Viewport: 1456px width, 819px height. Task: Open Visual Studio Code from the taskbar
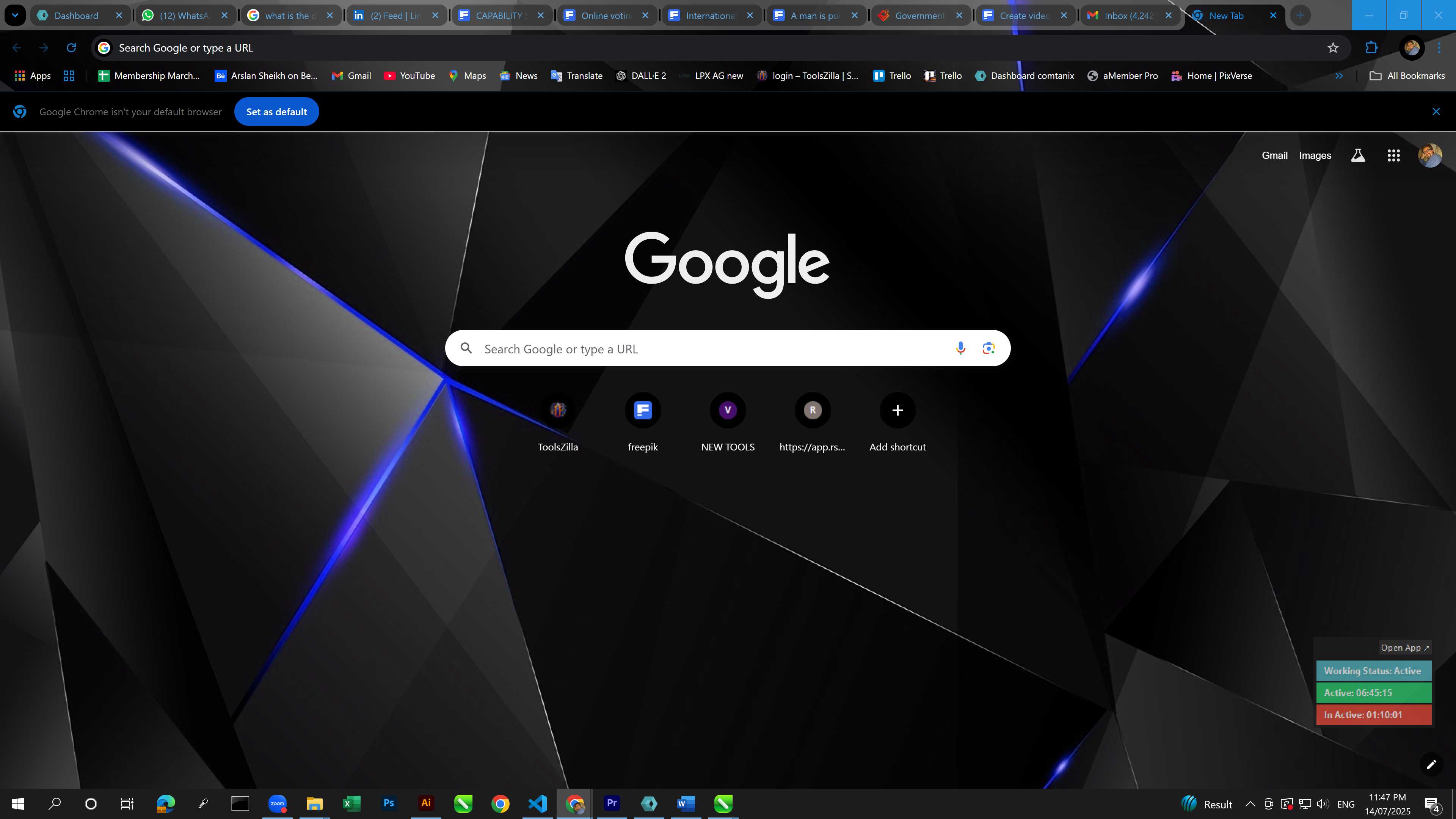tap(538, 804)
